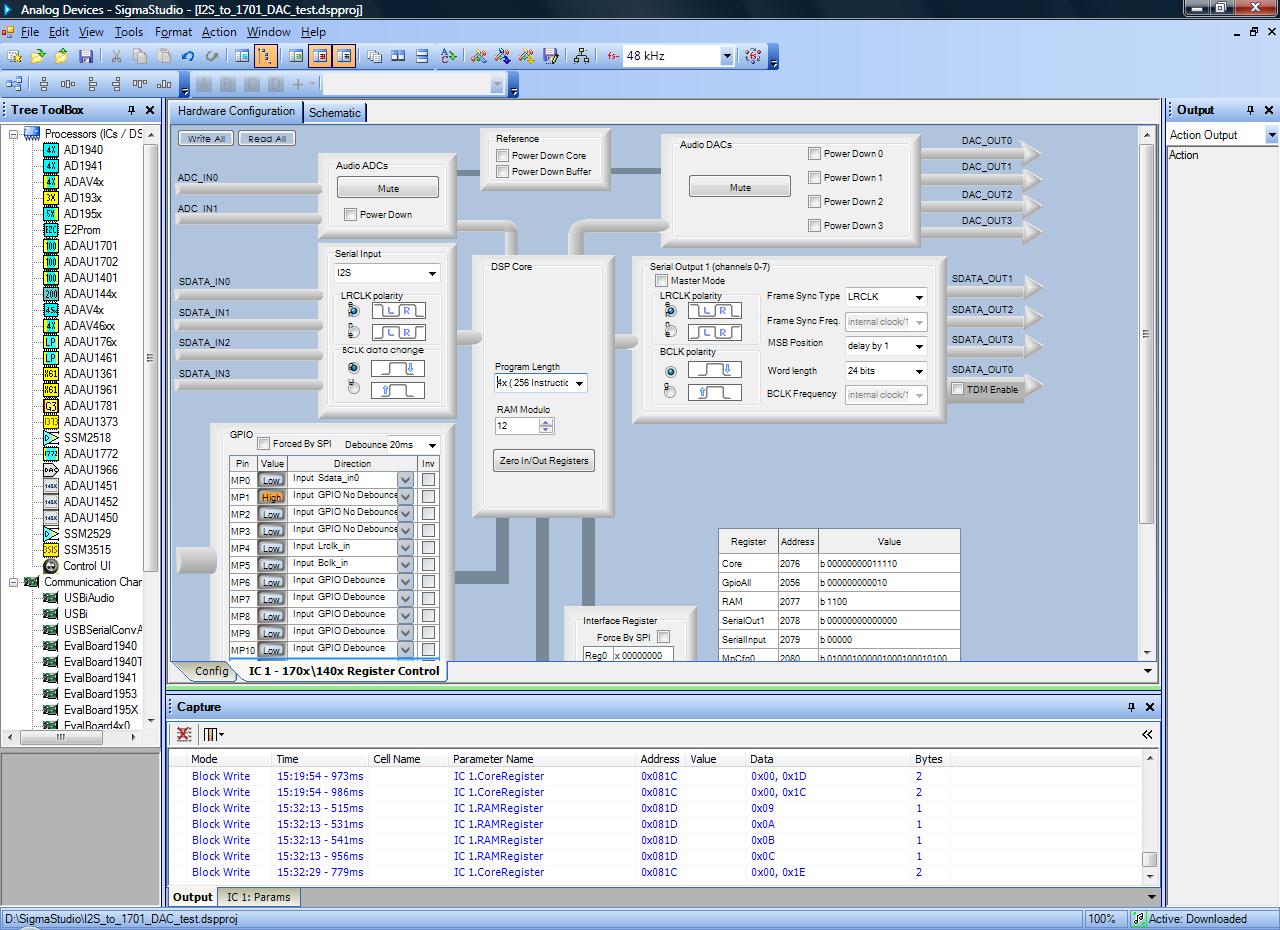Image resolution: width=1280 pixels, height=930 pixels.
Task: Select the IC 1: Params tab
Action: (258, 897)
